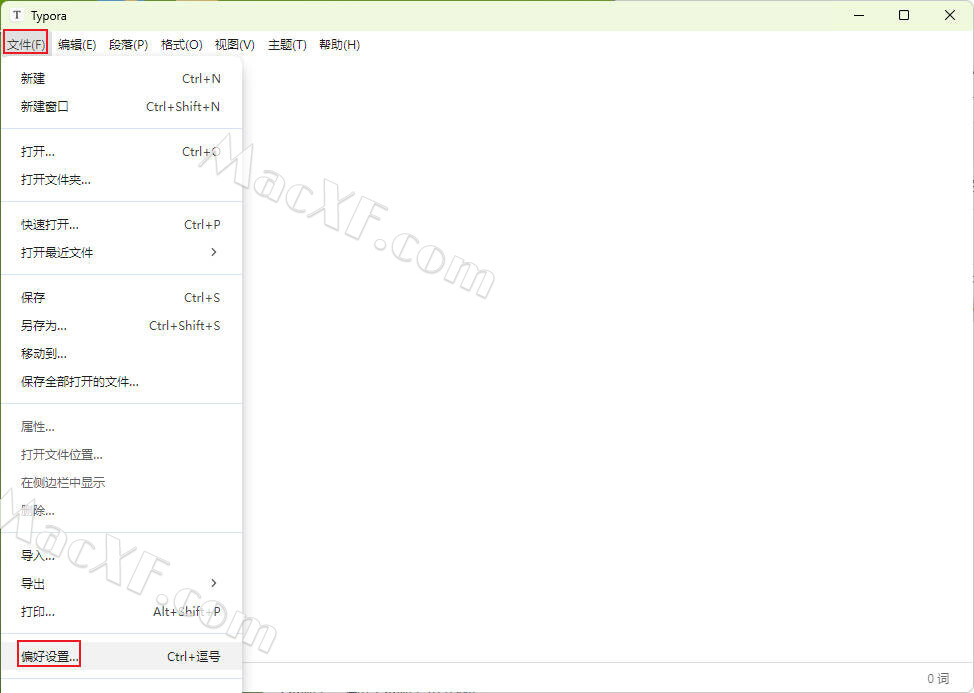
Task: Click 打印... menu entry
Action: [121, 612]
